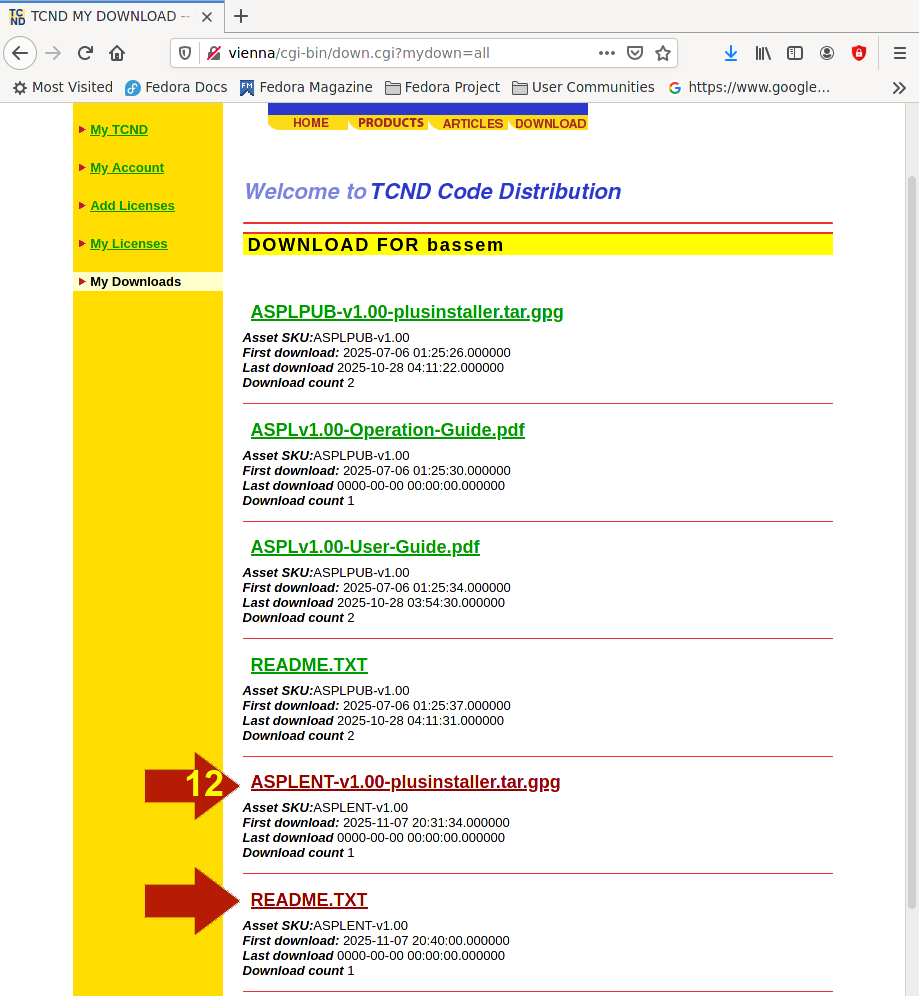Reload the current page
This screenshot has width=919, height=996.
(85, 53)
